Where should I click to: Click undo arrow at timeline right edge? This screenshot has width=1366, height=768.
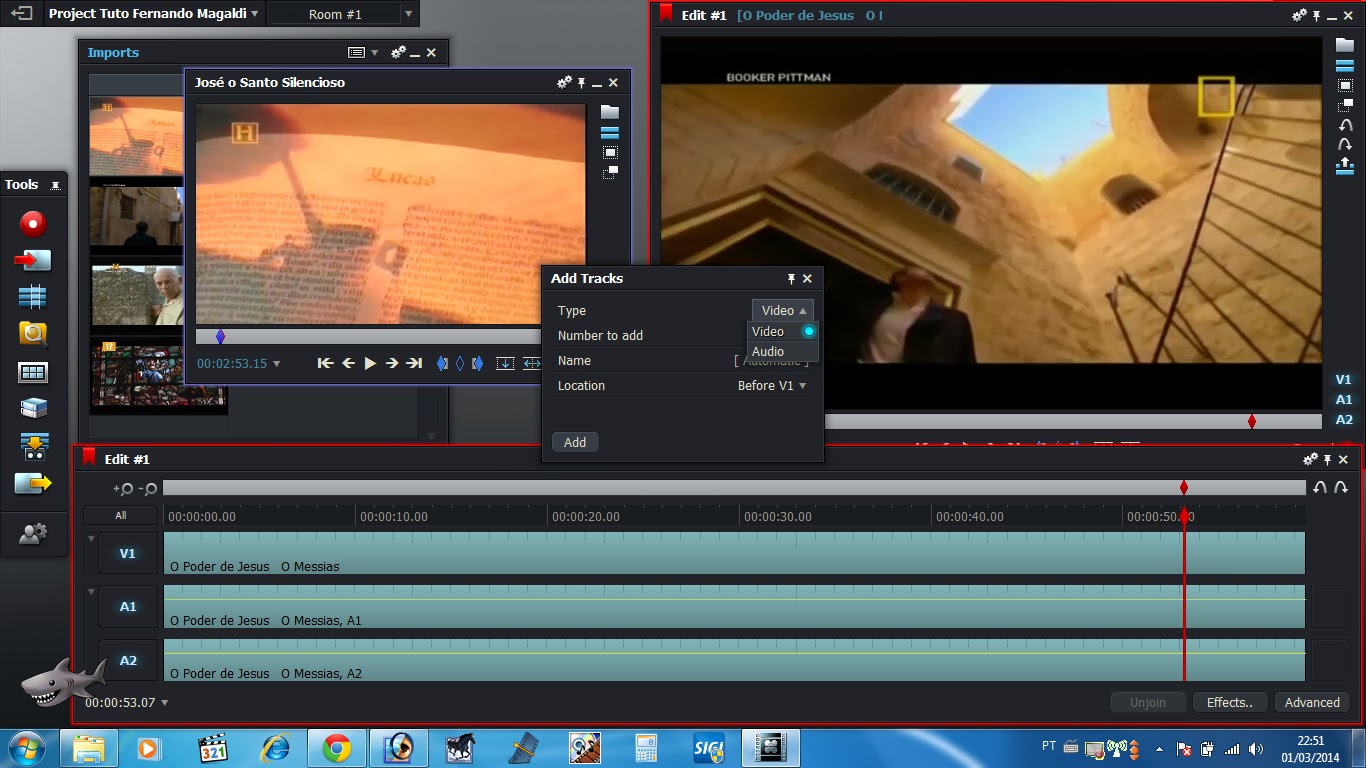(1320, 488)
